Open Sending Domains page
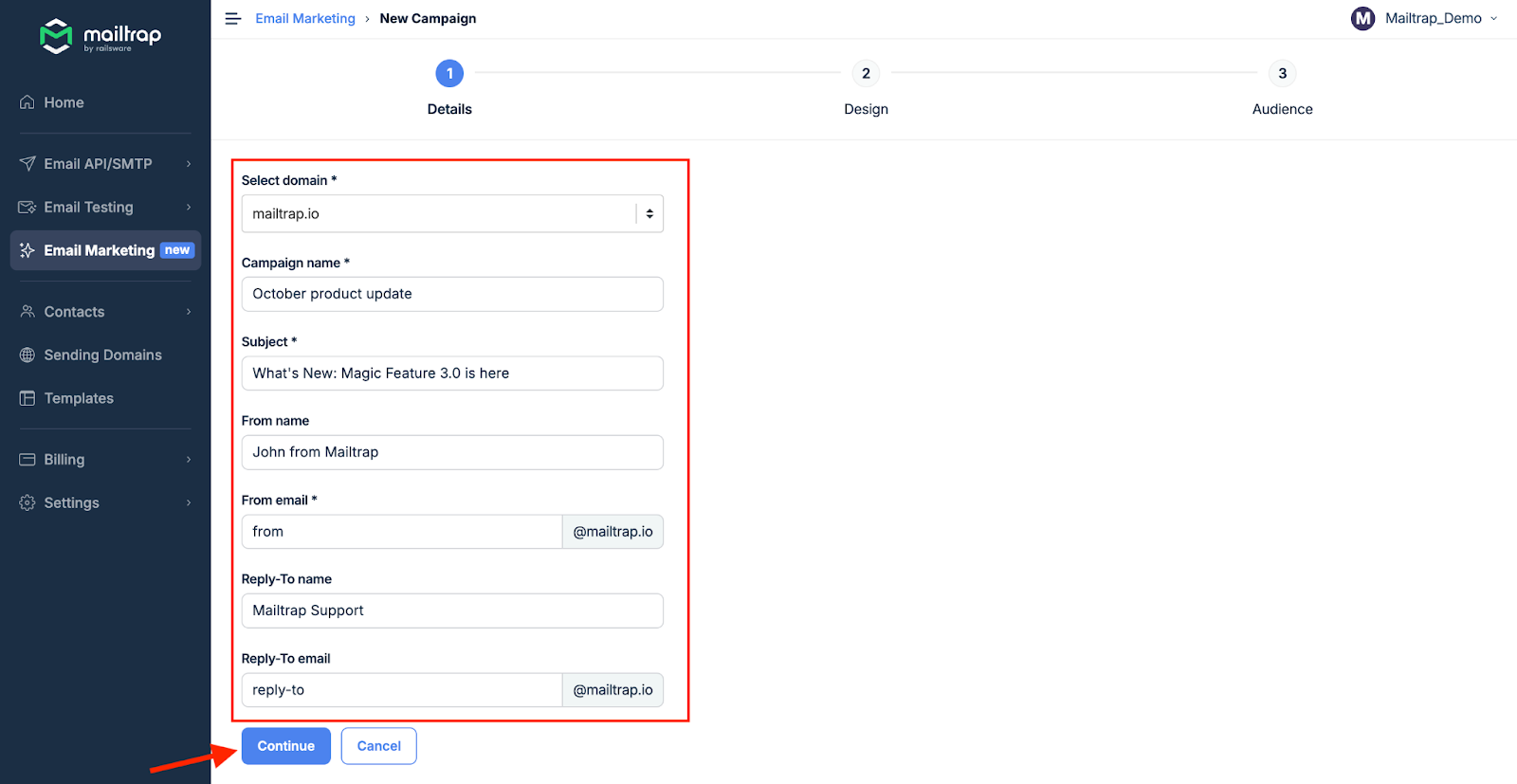The image size is (1517, 784). click(105, 356)
